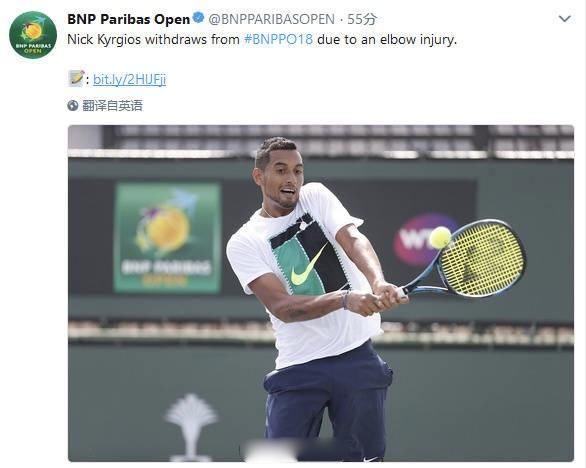Open the bit.ly/2HIJFji link
Image resolution: width=586 pixels, height=468 pixels.
[x=129, y=79]
